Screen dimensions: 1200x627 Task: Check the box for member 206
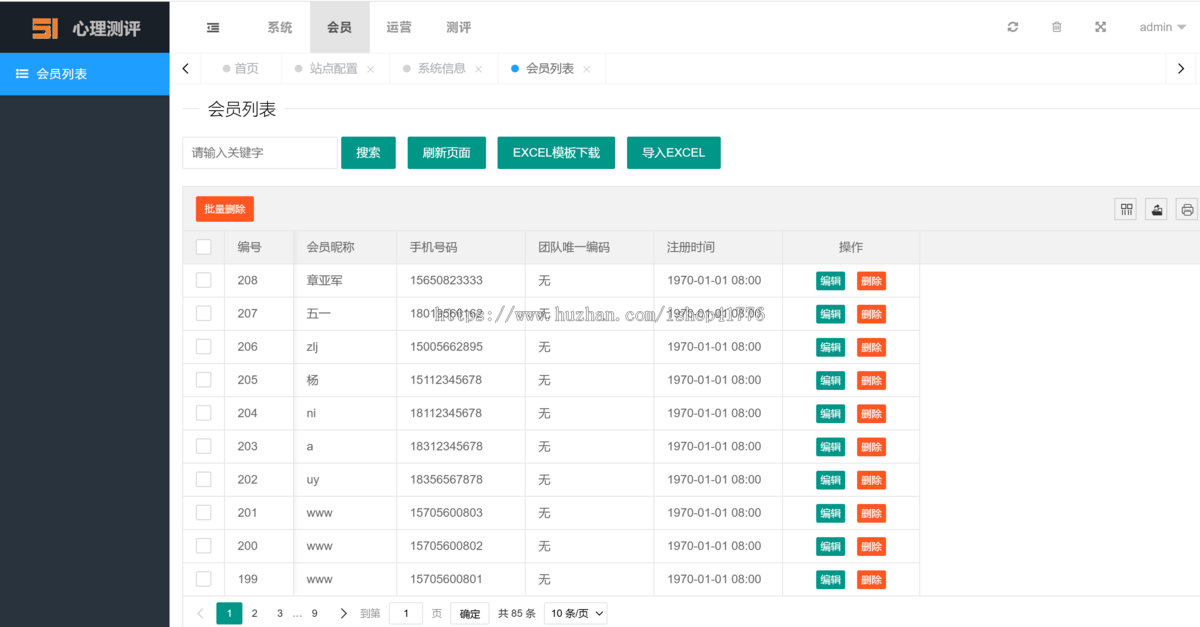coord(204,346)
